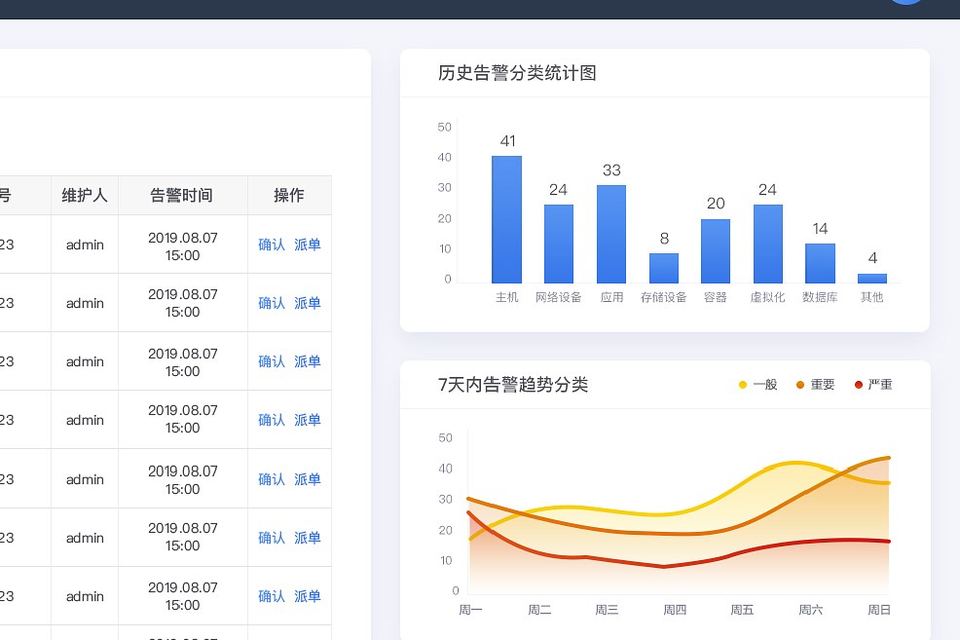Select the 数据库 bar in the chart
This screenshot has height=640, width=960.
click(820, 263)
